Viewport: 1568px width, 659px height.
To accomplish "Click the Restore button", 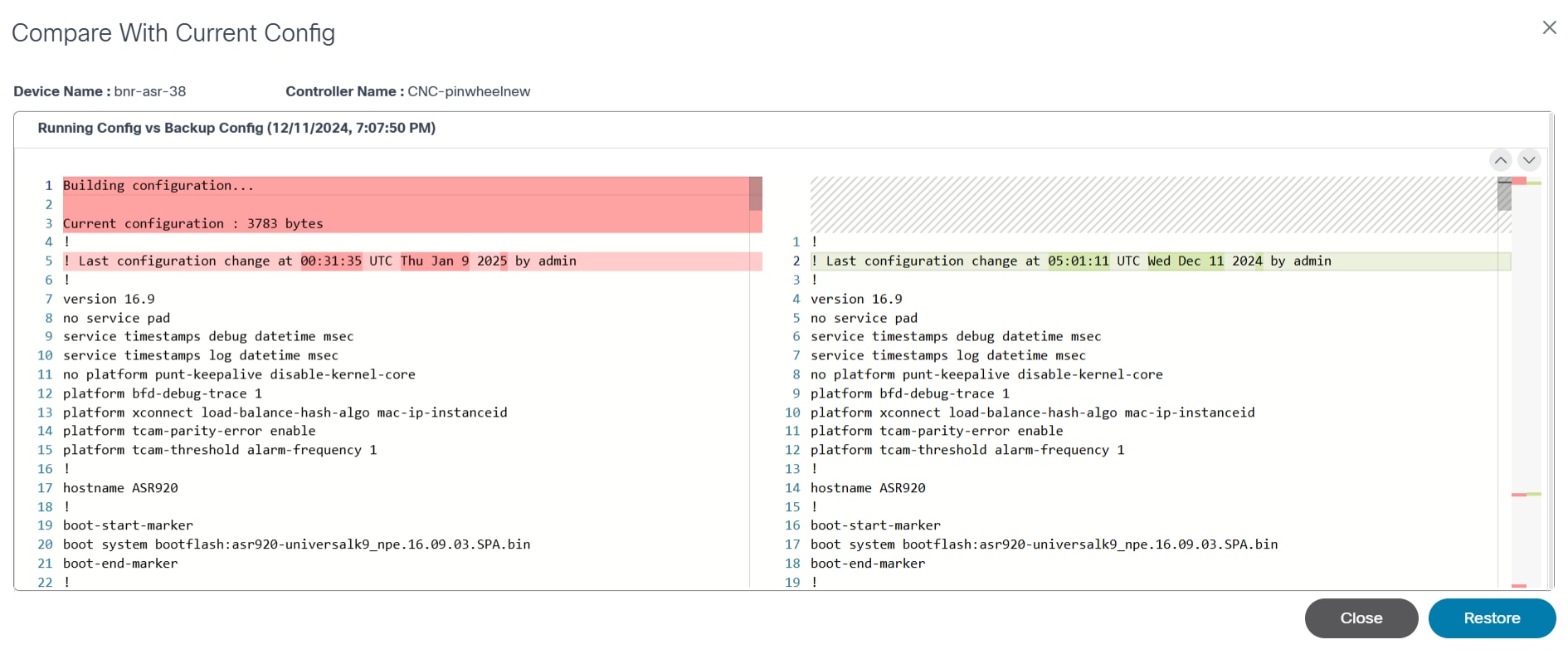I will pyautogui.click(x=1491, y=618).
